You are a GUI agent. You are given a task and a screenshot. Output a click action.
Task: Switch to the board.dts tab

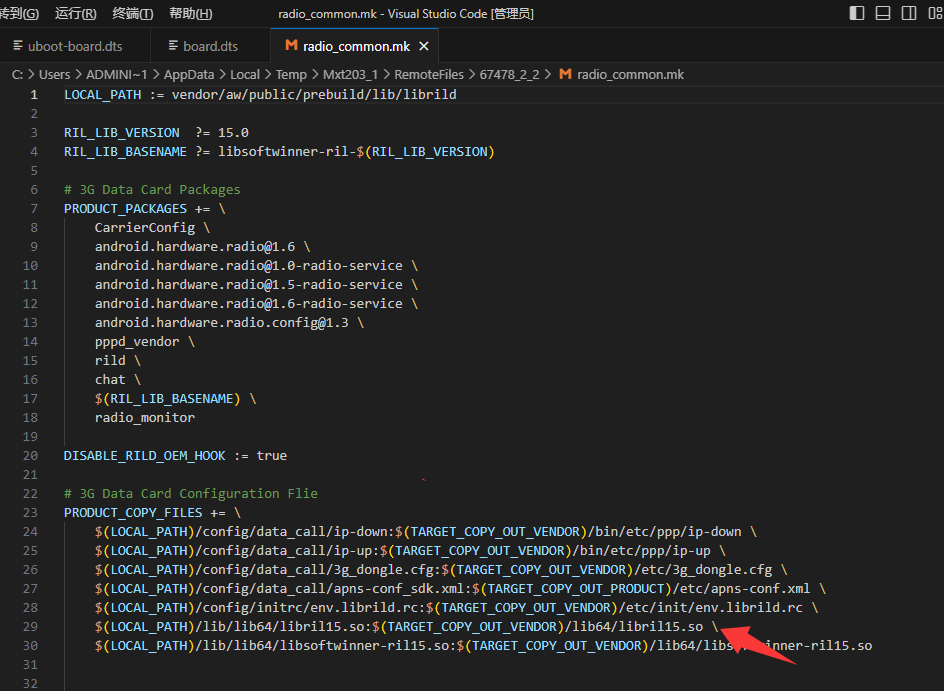coord(210,46)
